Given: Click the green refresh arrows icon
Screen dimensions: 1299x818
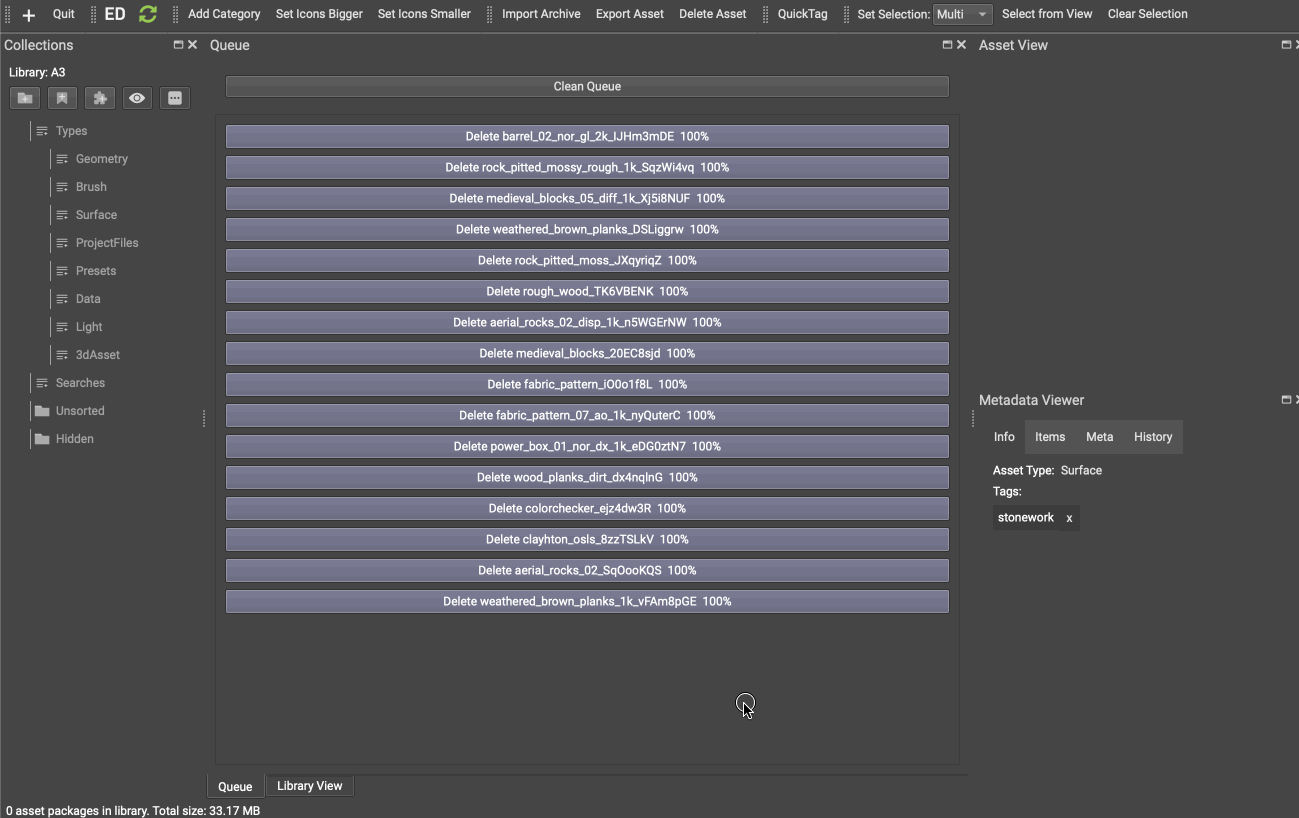Looking at the screenshot, I should 148,14.
